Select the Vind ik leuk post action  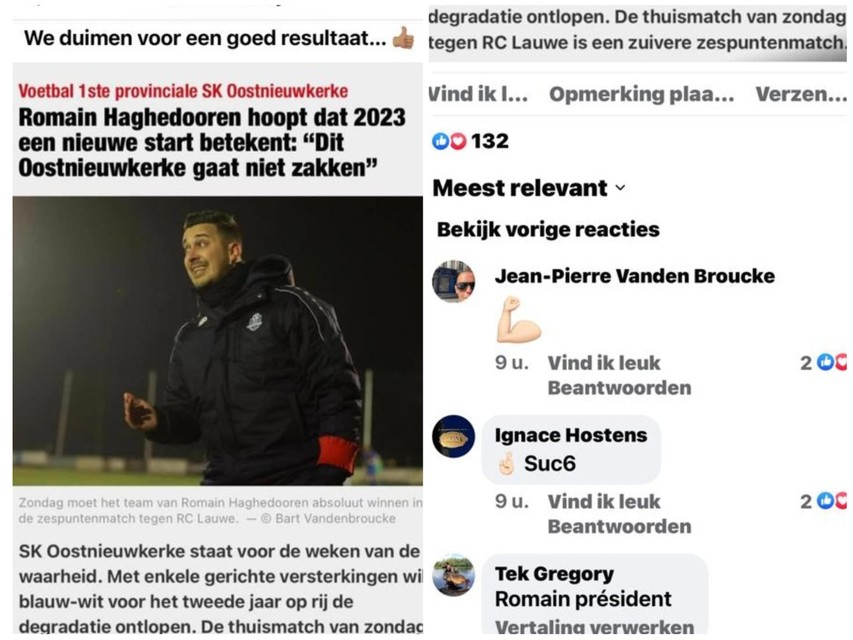(478, 94)
